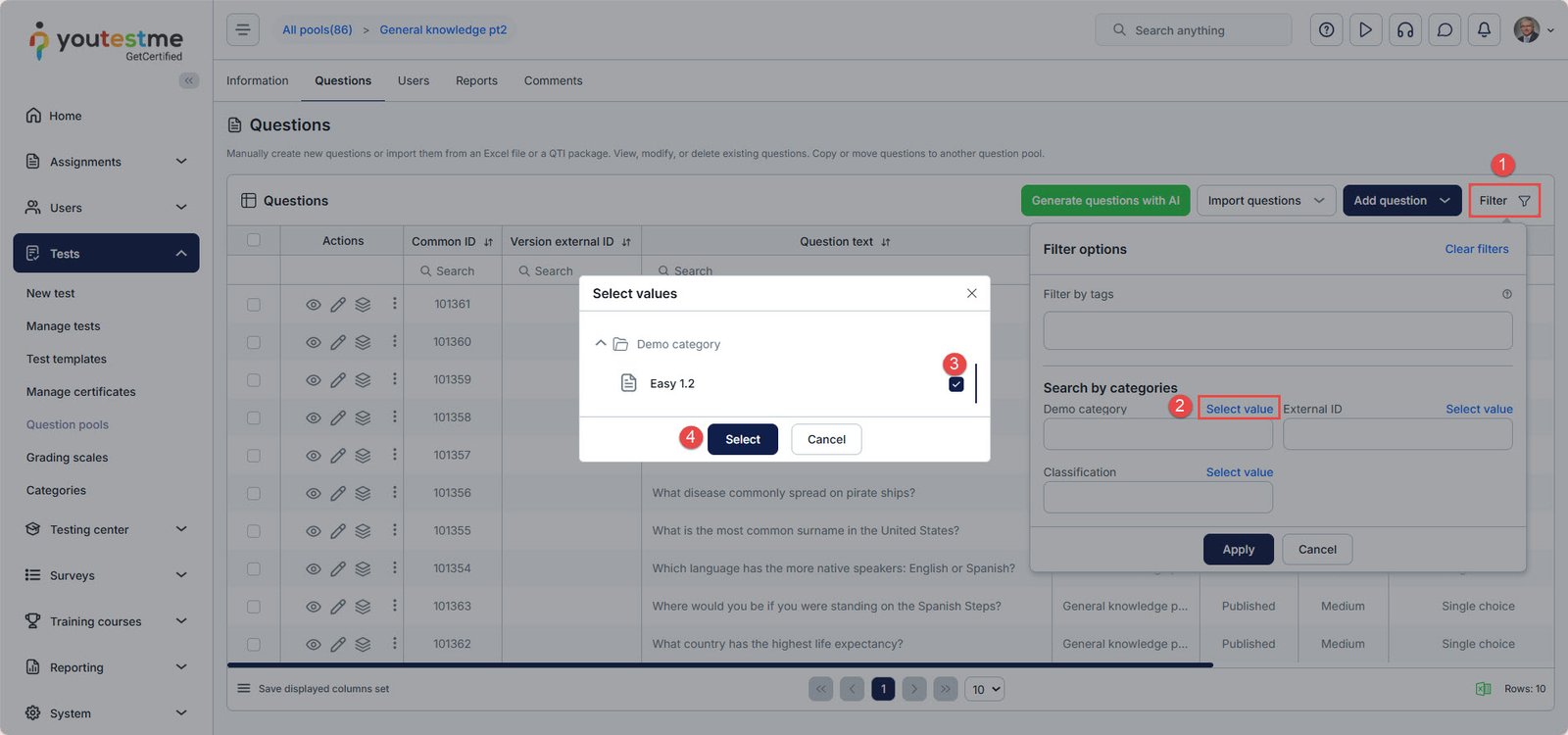Open the Import questions dropdown
1568x735 pixels.
tap(1266, 201)
